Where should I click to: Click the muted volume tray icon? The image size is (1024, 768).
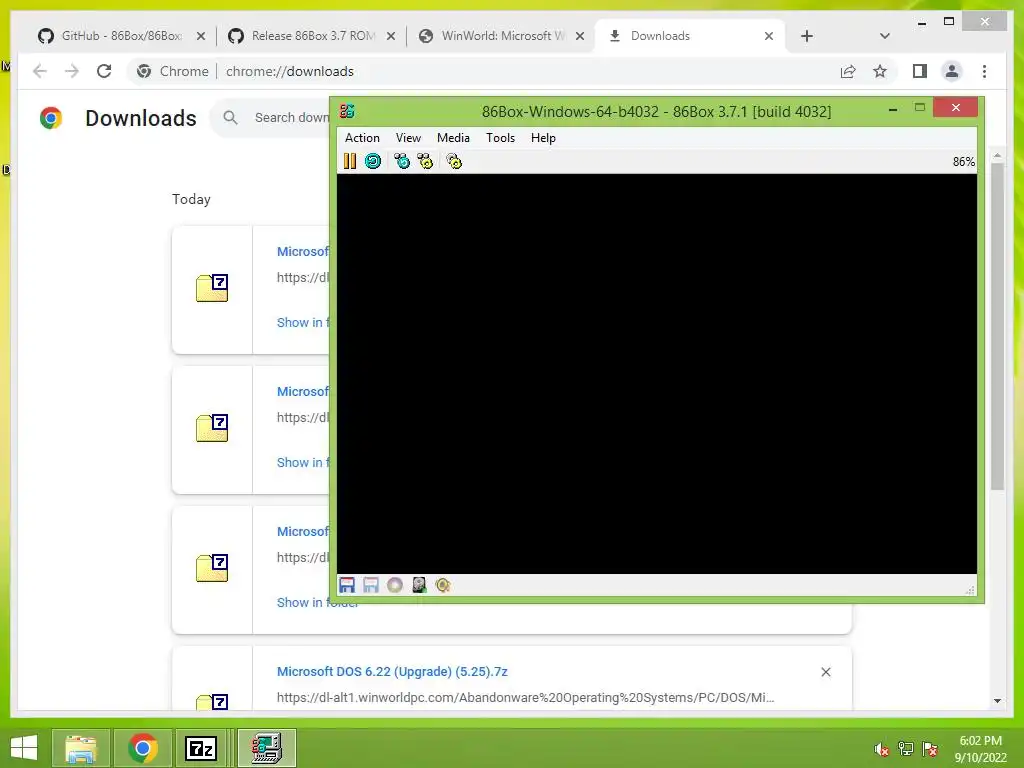pos(882,749)
